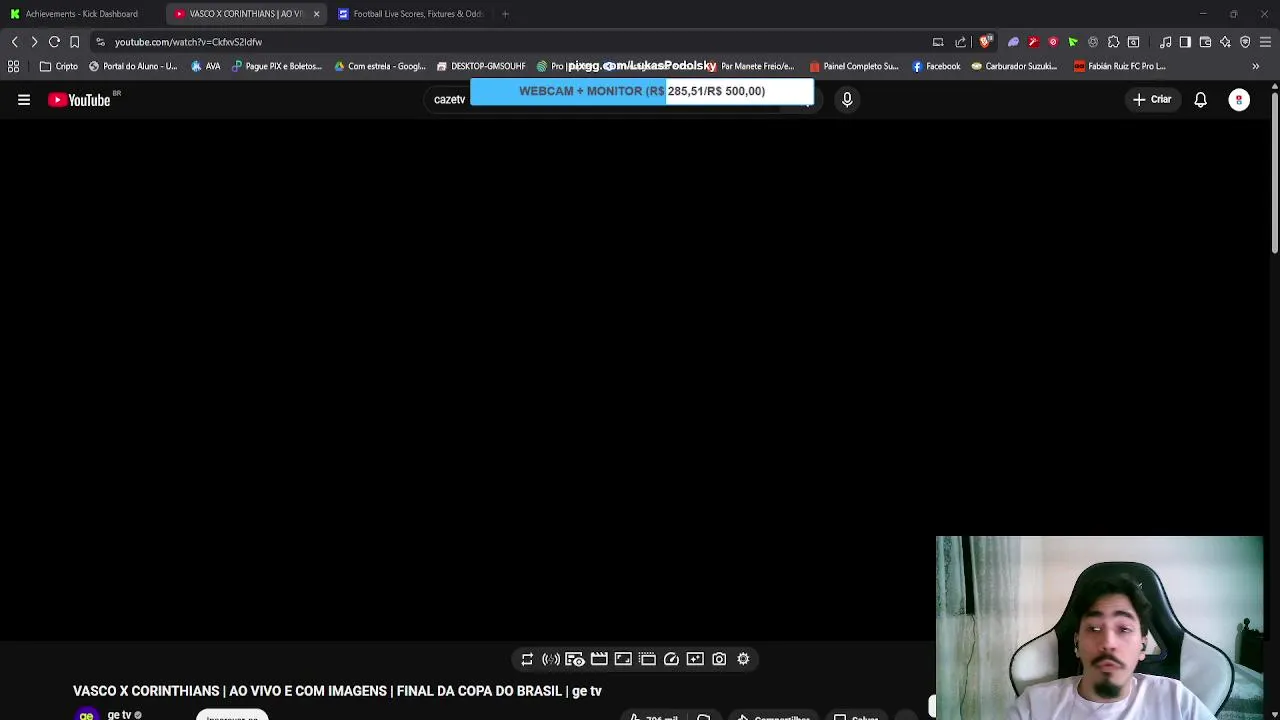Expand the hidden bookmarks overflow chevron

1255,66
